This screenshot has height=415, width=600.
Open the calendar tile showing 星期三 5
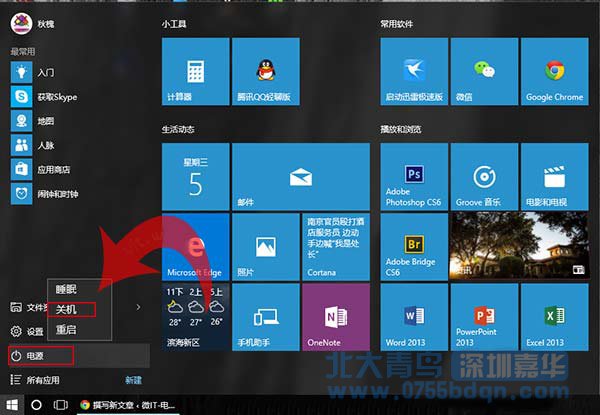tap(196, 177)
